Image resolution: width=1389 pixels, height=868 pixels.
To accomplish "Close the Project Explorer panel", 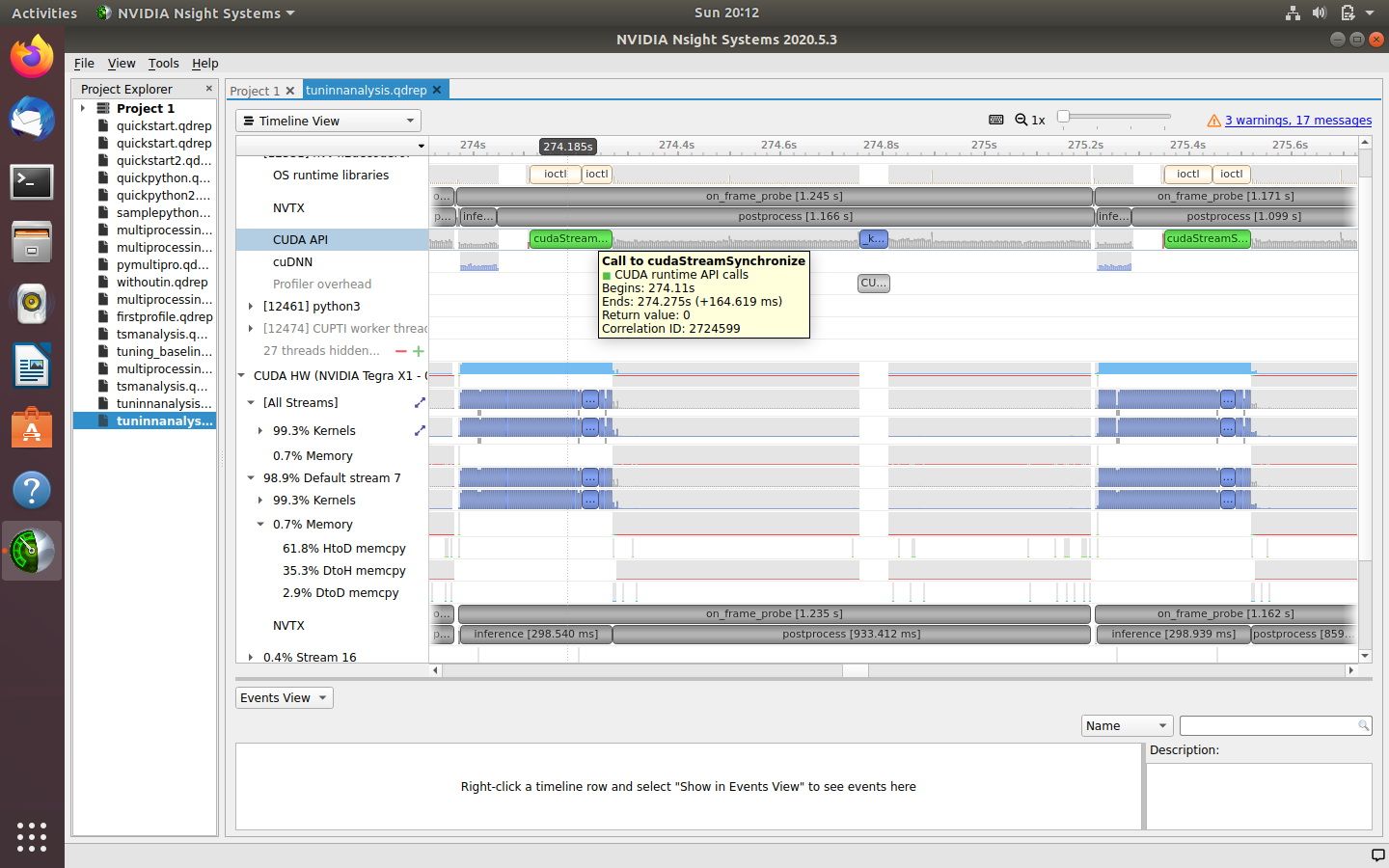I will point(209,89).
